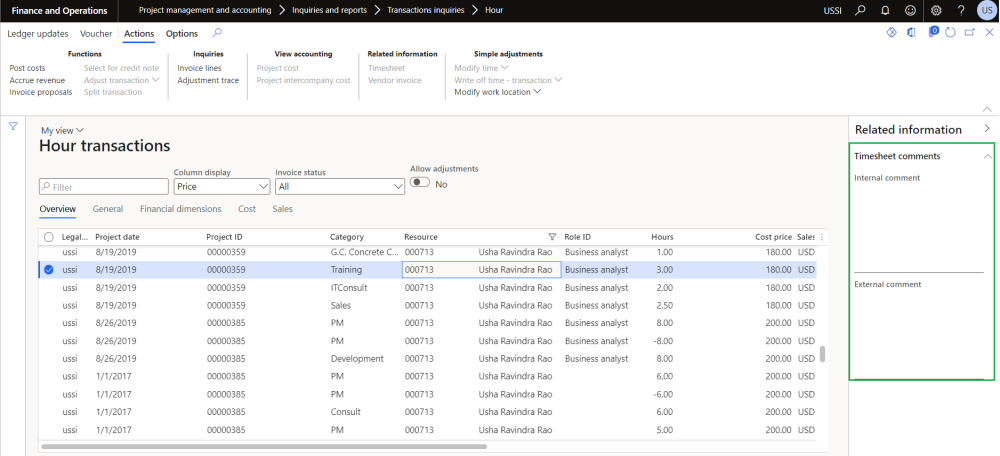This screenshot has height=456, width=1000.
Task: Collapse the Timesheet comments section
Action: (987, 157)
